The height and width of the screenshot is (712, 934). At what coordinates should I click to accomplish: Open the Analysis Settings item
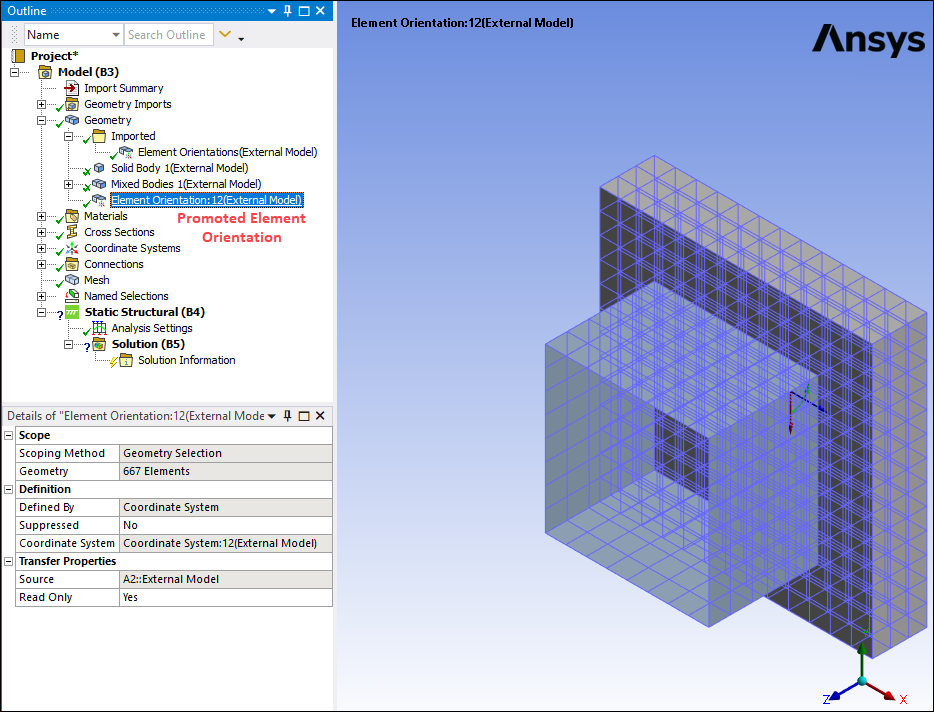[153, 328]
